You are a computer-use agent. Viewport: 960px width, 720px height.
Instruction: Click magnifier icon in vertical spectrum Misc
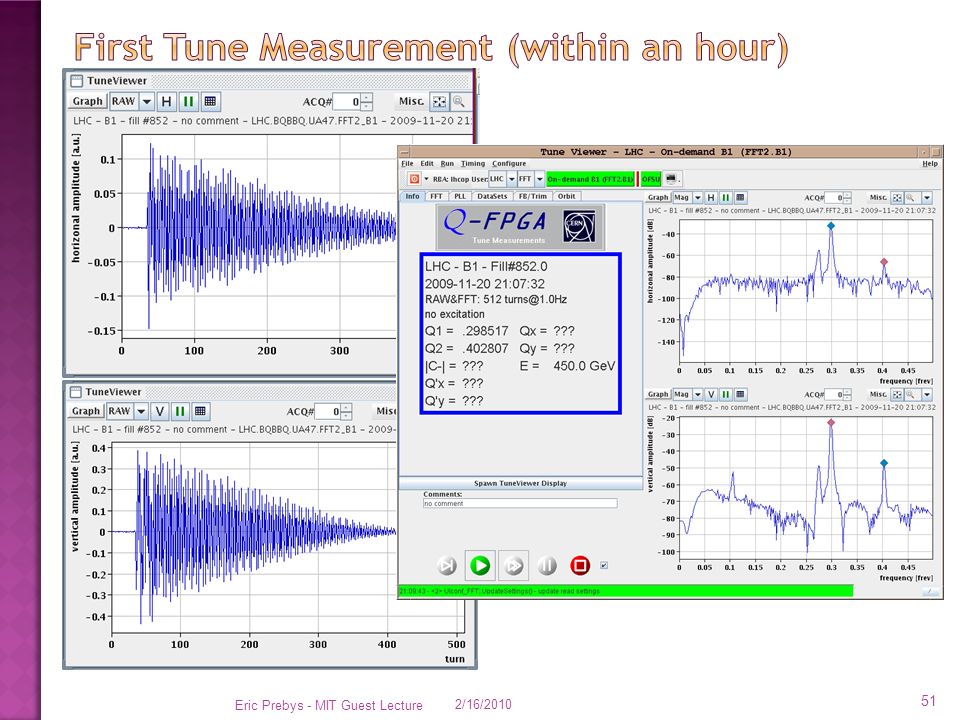coord(910,394)
